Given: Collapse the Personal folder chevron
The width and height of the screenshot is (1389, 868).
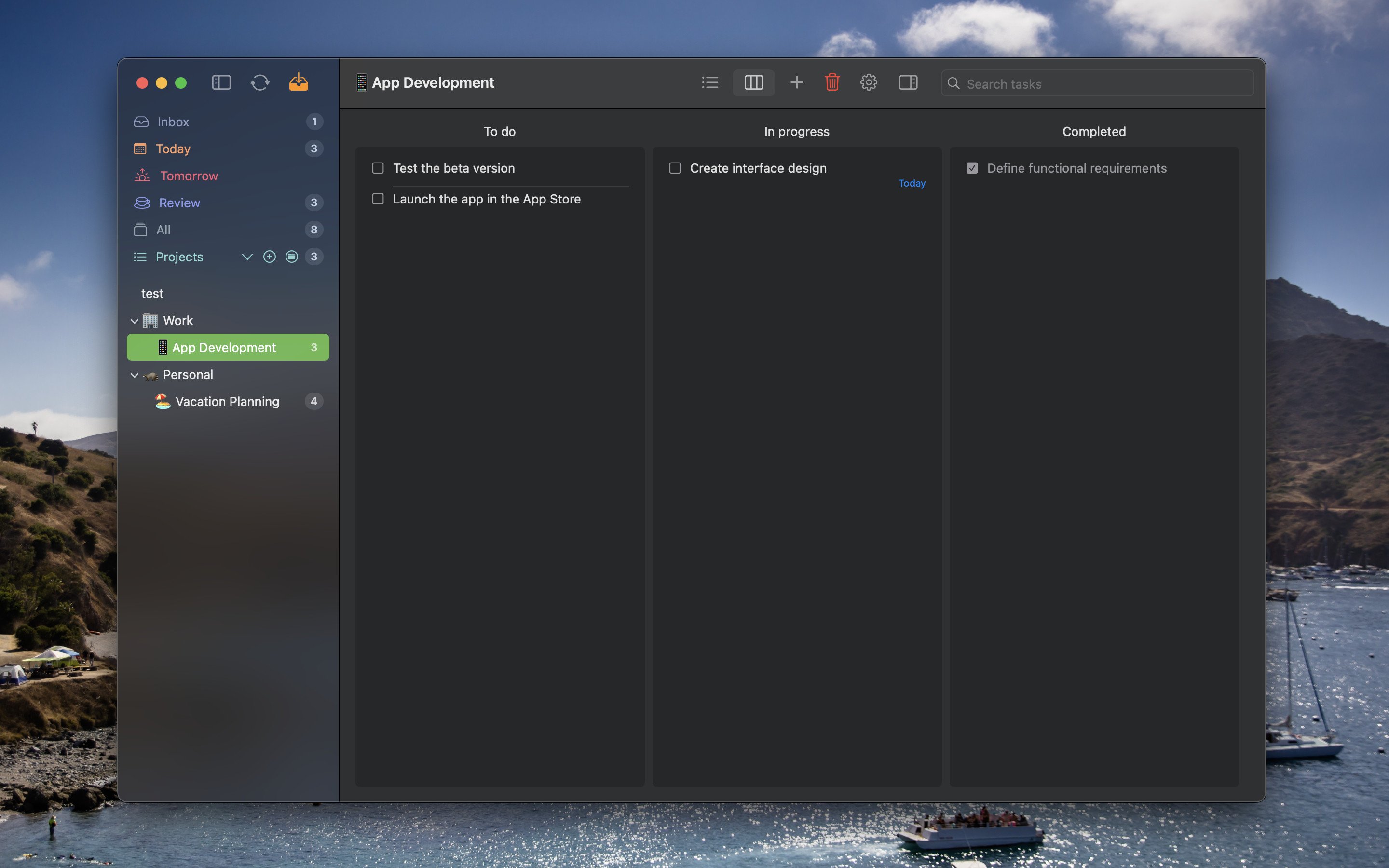Looking at the screenshot, I should 134,375.
